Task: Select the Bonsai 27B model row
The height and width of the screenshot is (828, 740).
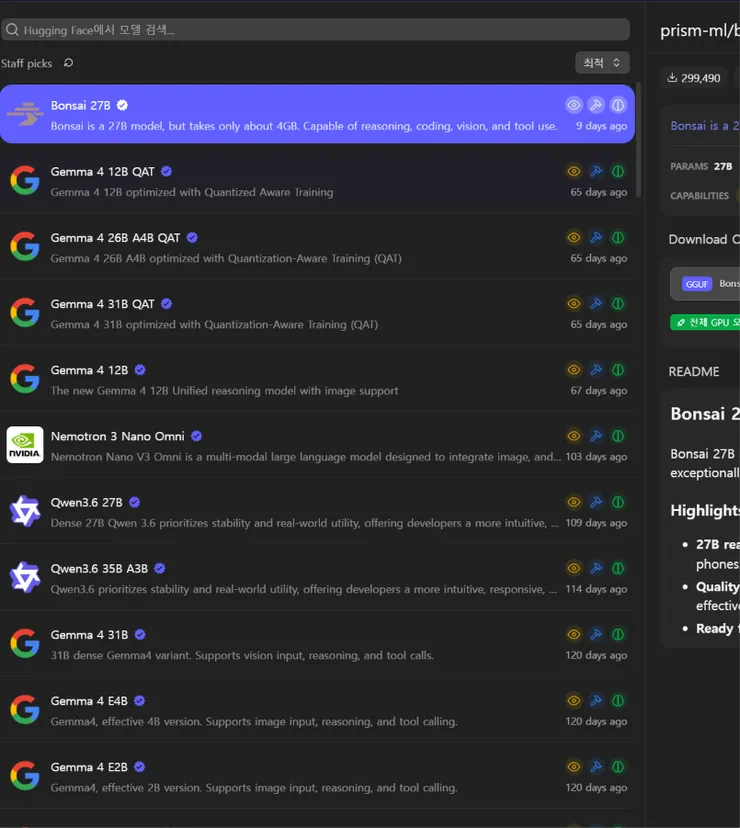Action: [317, 114]
